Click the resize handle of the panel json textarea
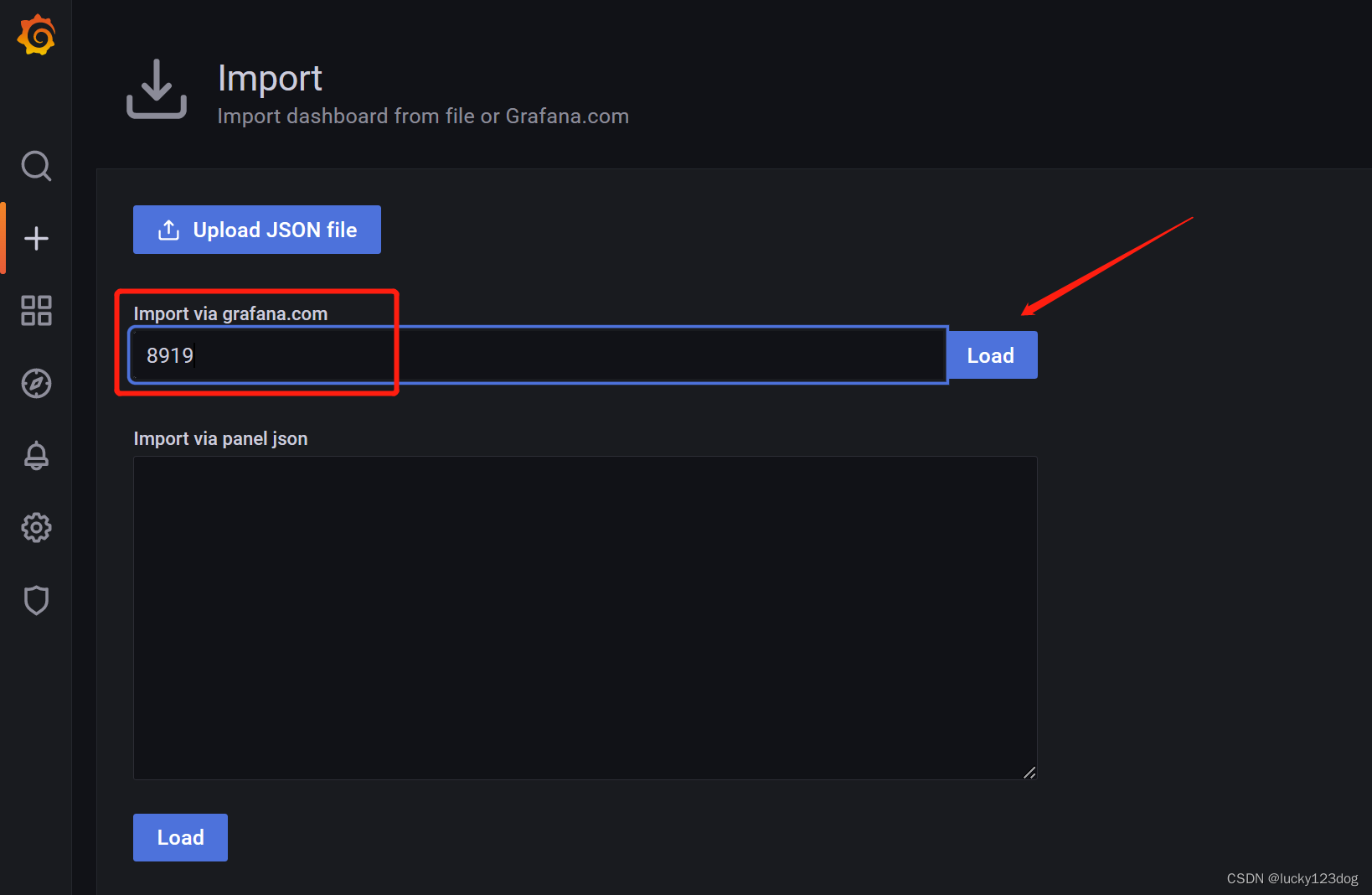This screenshot has width=1372, height=895. click(1029, 773)
